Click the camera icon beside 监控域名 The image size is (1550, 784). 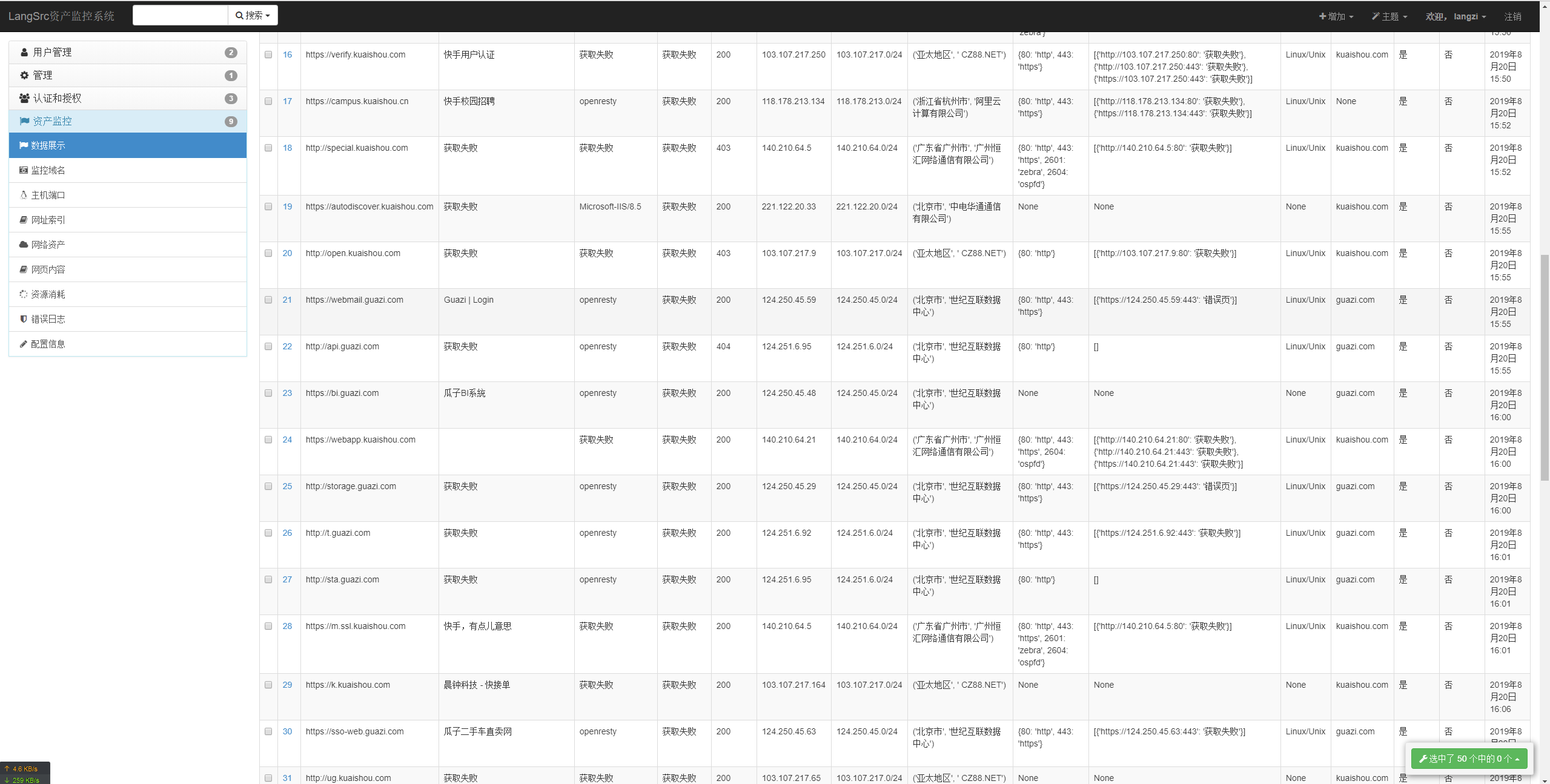pyautogui.click(x=24, y=171)
